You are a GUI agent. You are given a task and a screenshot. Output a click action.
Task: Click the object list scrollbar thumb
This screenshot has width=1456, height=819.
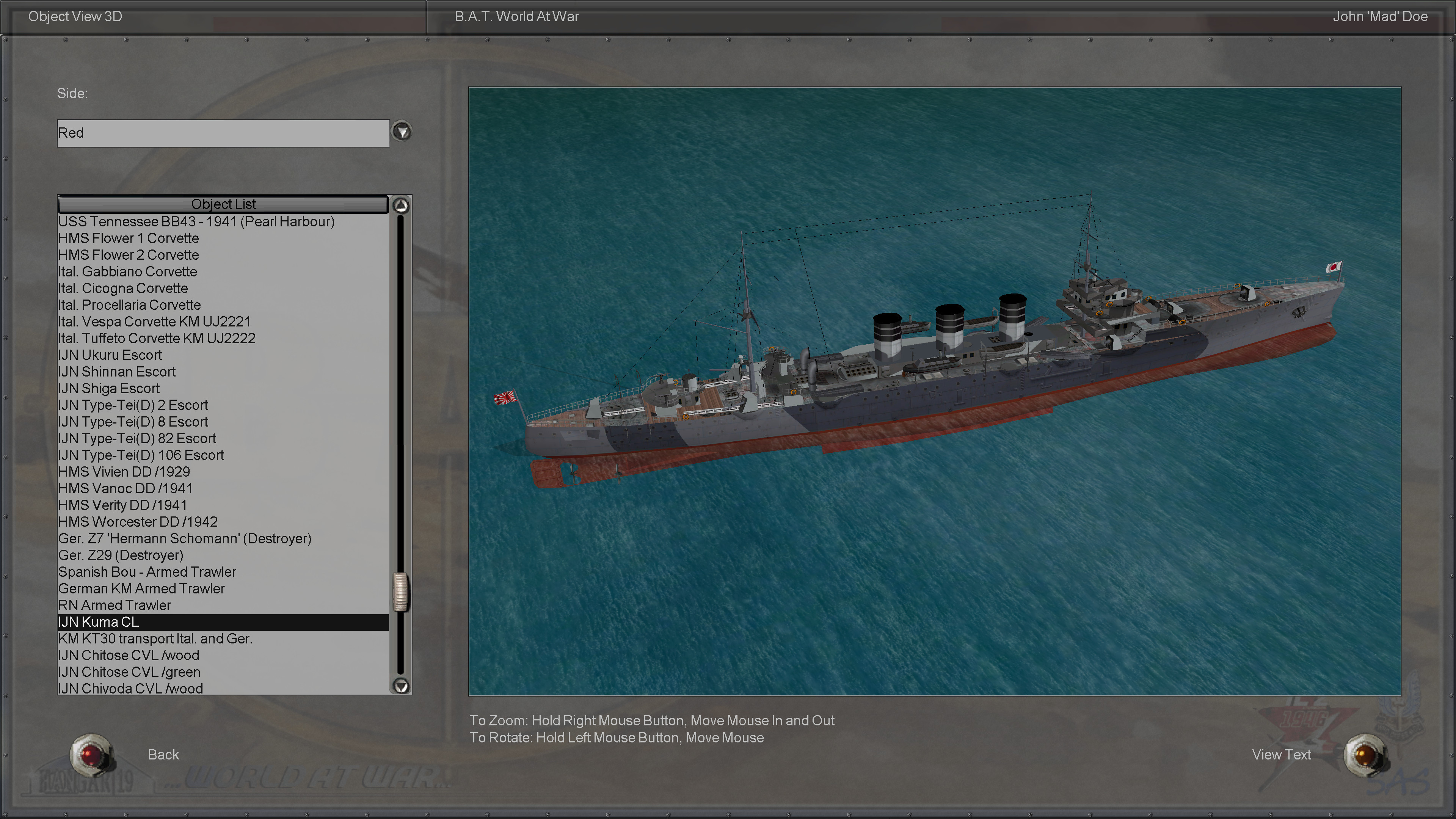pyautogui.click(x=401, y=592)
